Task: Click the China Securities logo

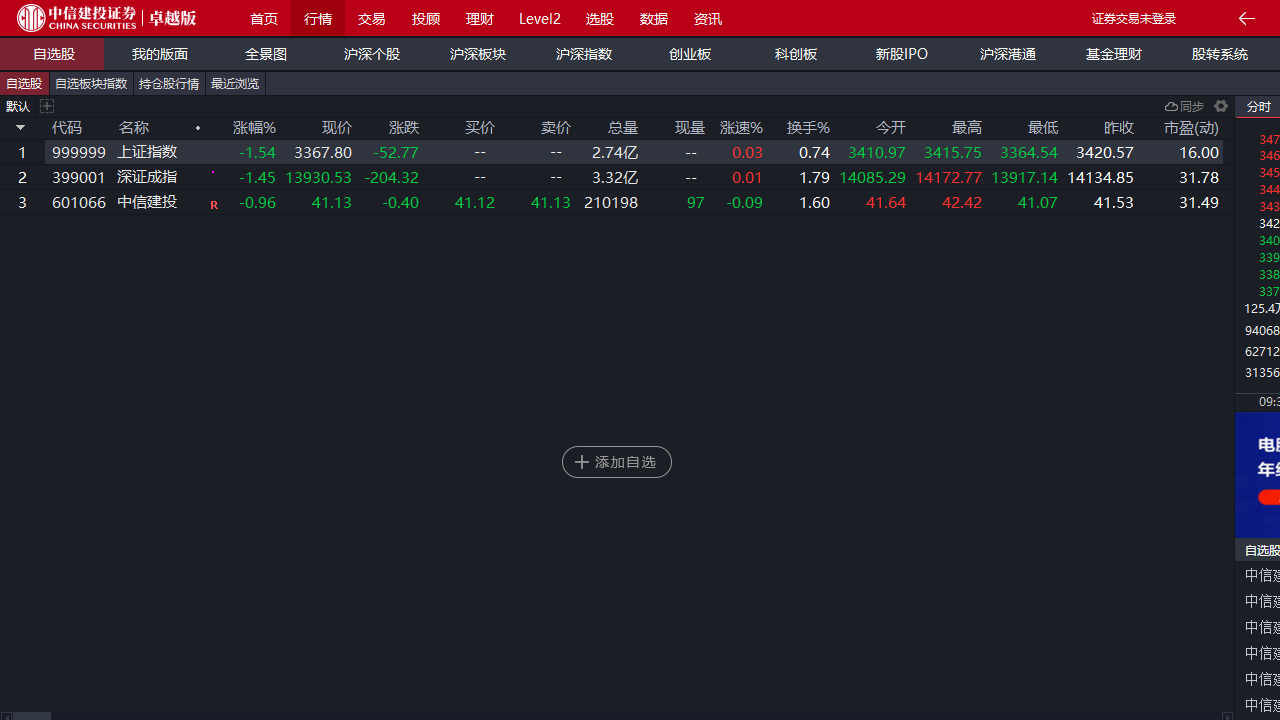Action: click(x=106, y=18)
